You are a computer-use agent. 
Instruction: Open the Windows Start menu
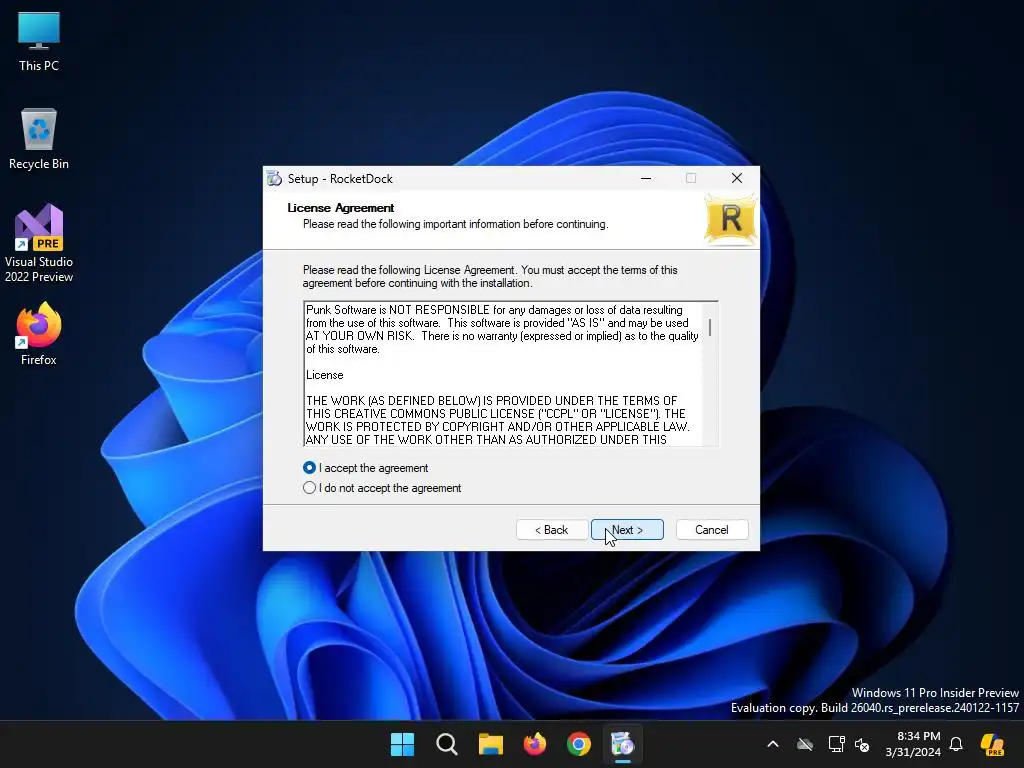(402, 744)
